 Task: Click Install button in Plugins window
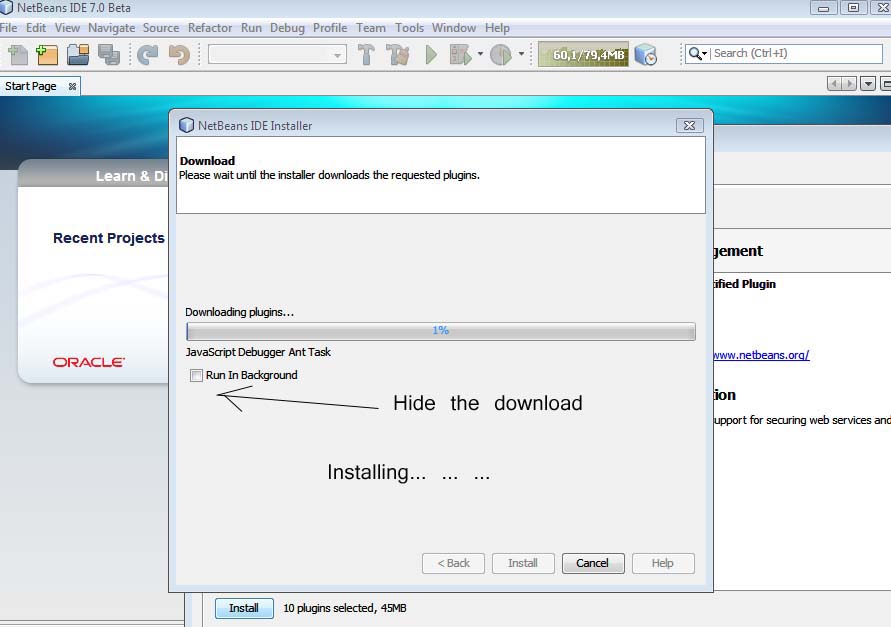[x=244, y=608]
